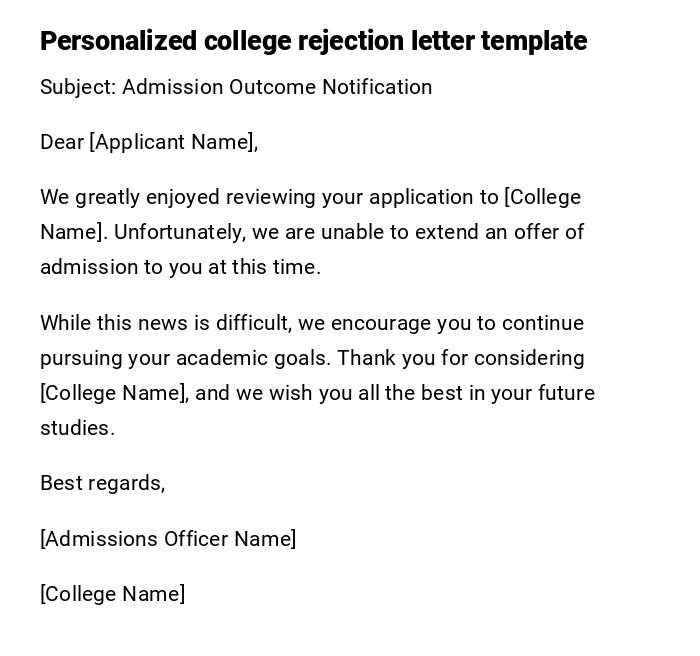Click the "Subject: Admission Outcome Notification" line

pyautogui.click(x=236, y=87)
